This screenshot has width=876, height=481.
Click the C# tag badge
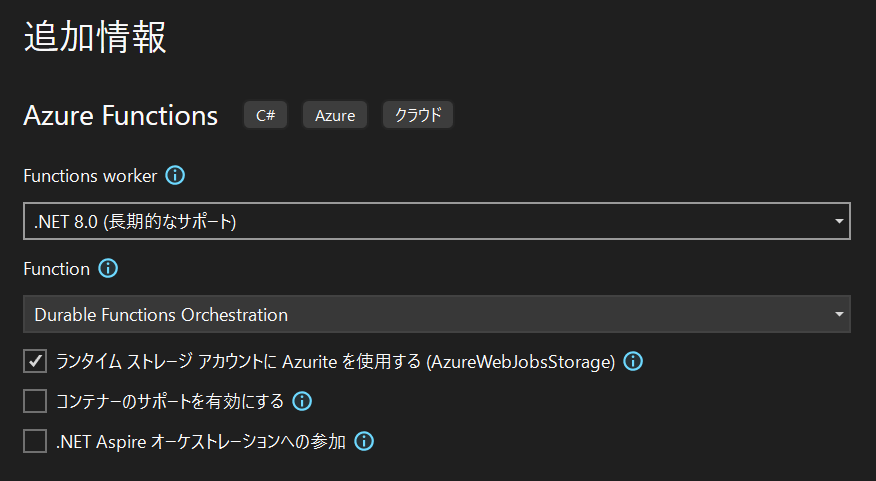coord(265,115)
